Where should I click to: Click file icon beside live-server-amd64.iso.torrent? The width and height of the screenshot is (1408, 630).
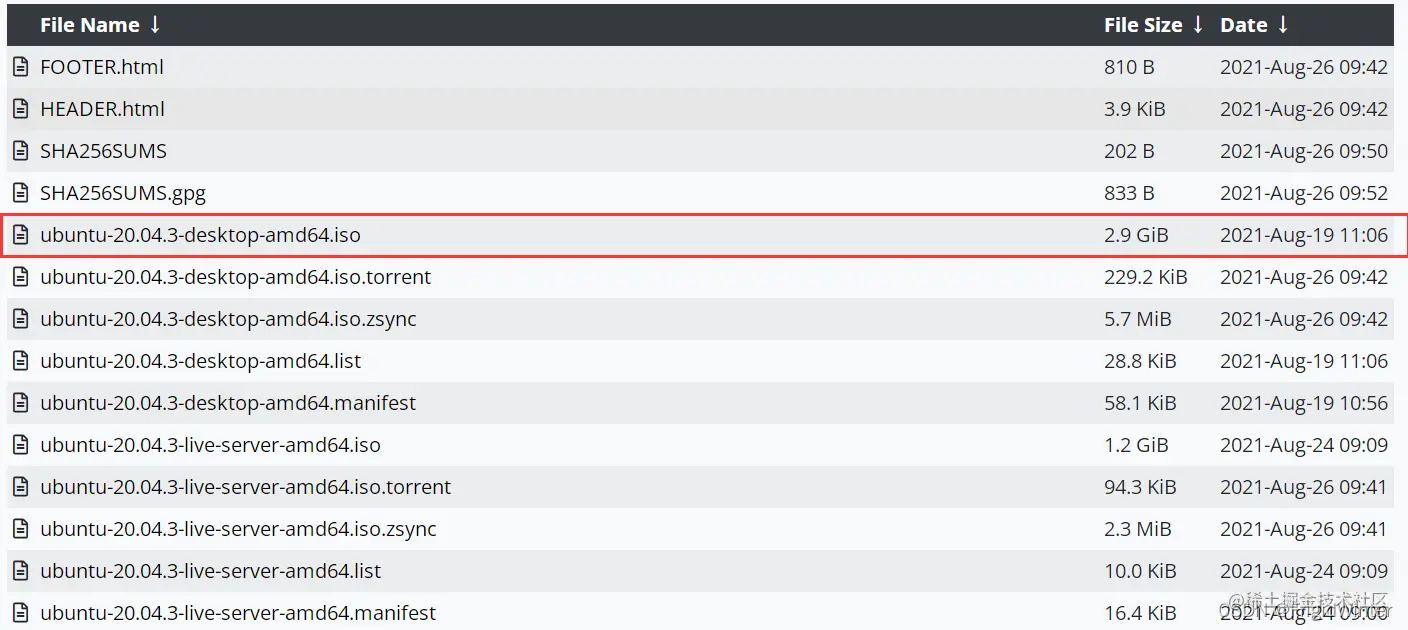click(20, 487)
